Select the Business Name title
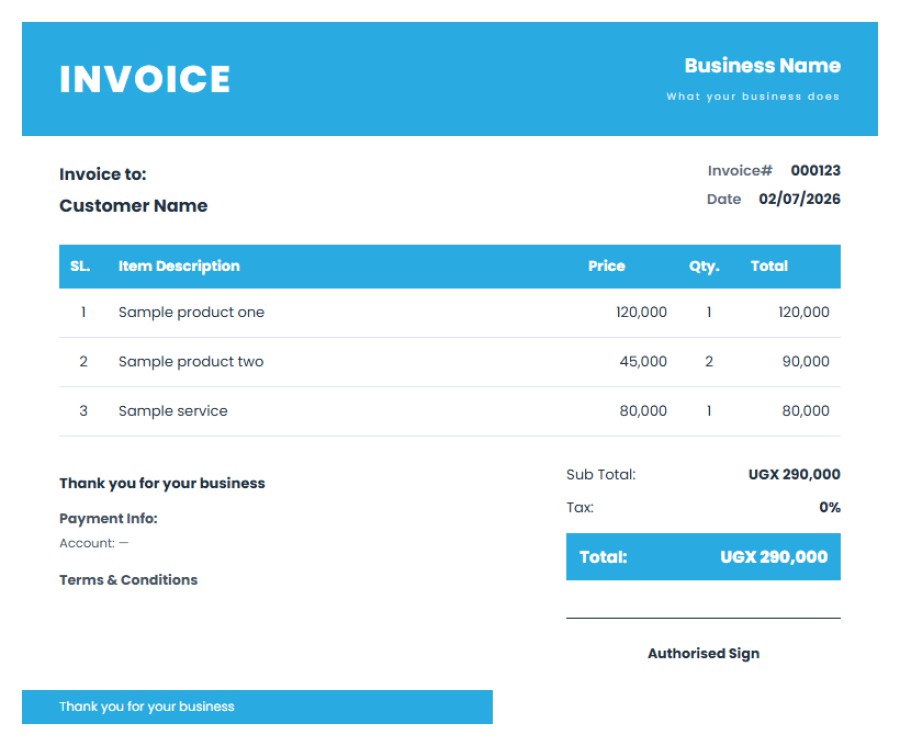This screenshot has width=900, height=746. point(762,65)
